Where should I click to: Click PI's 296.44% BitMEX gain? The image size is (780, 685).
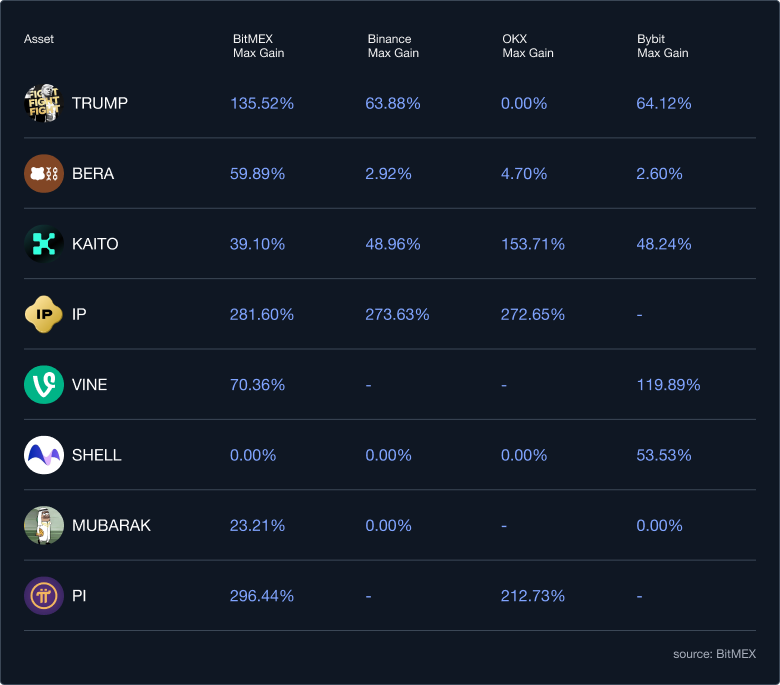(x=262, y=596)
